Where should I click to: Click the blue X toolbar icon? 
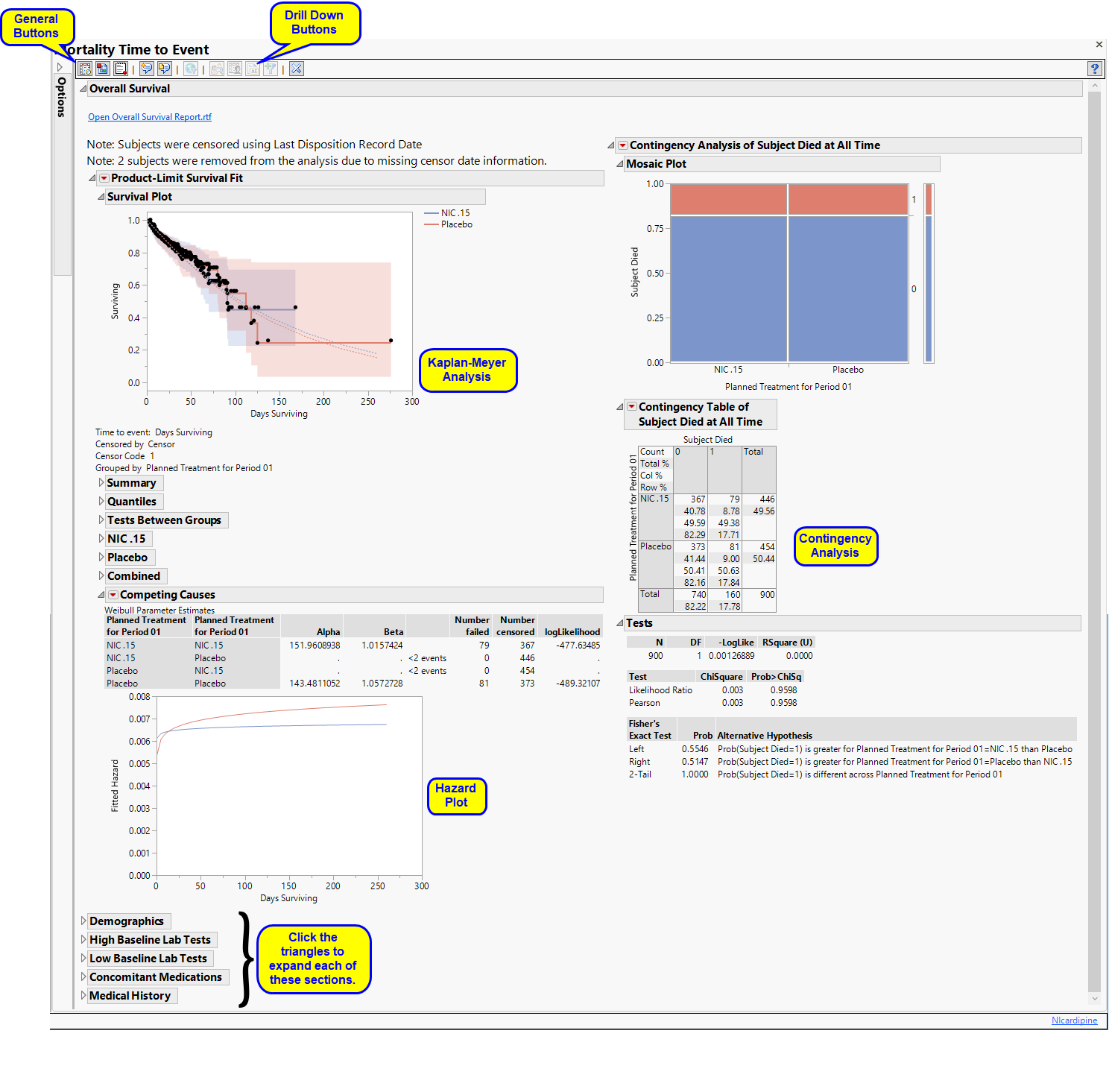tap(297, 69)
